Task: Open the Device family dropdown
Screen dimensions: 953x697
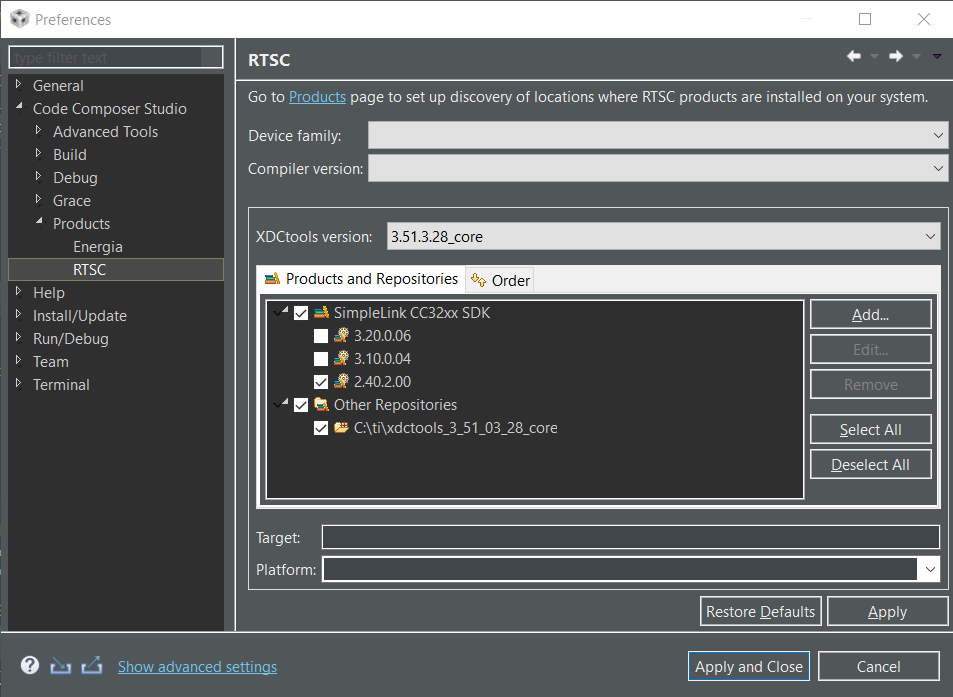Action: [938, 135]
